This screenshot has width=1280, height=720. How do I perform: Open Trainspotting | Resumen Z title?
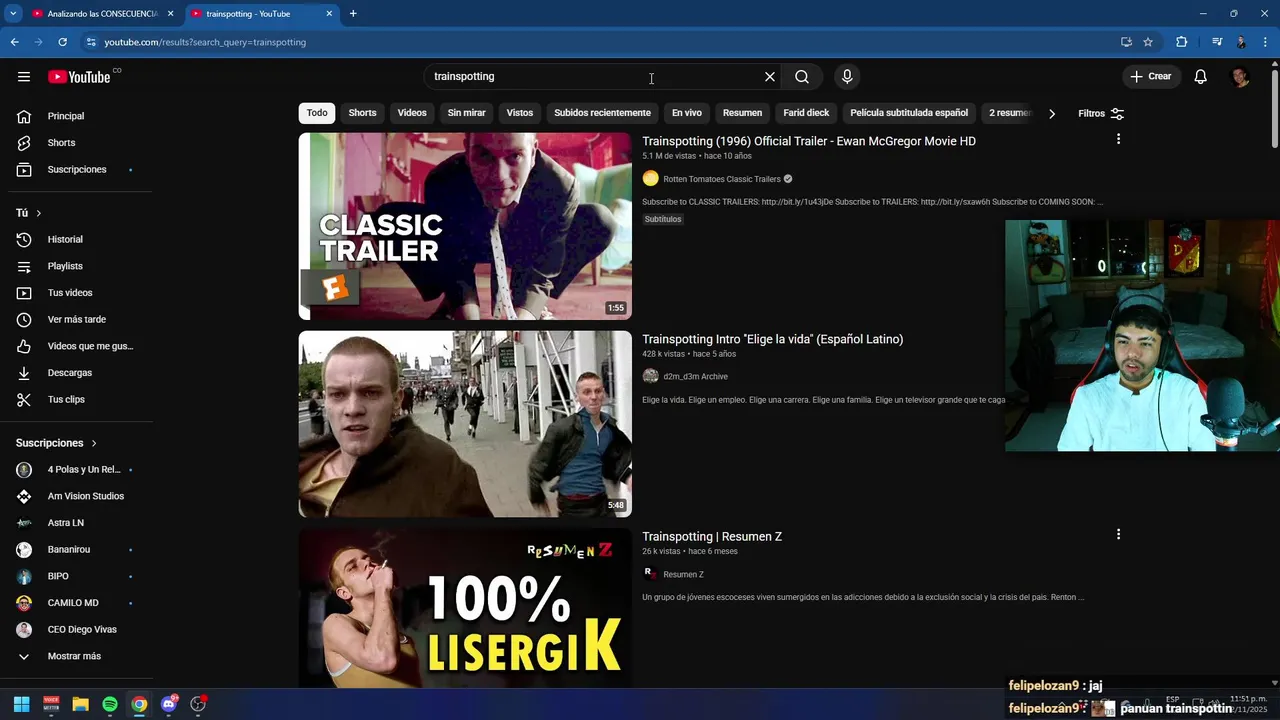[712, 537]
